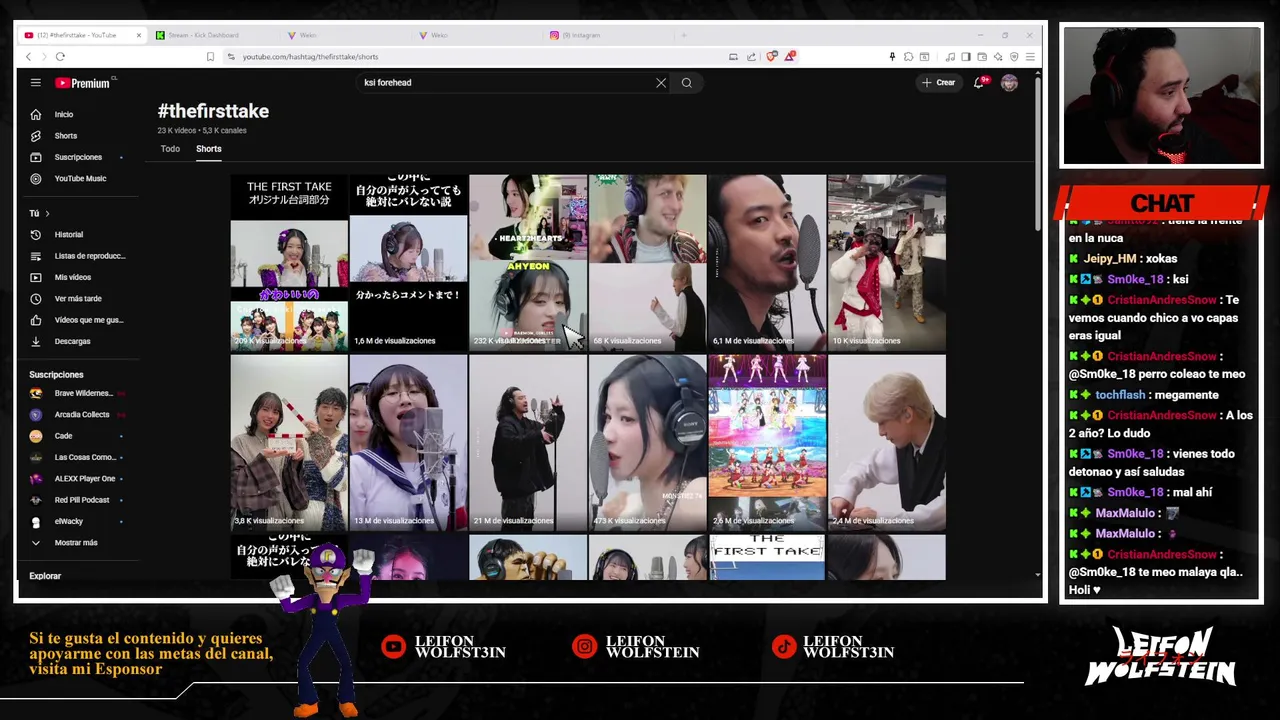Click the YouTube Premium logo
This screenshot has height=720, width=1280.
85,83
